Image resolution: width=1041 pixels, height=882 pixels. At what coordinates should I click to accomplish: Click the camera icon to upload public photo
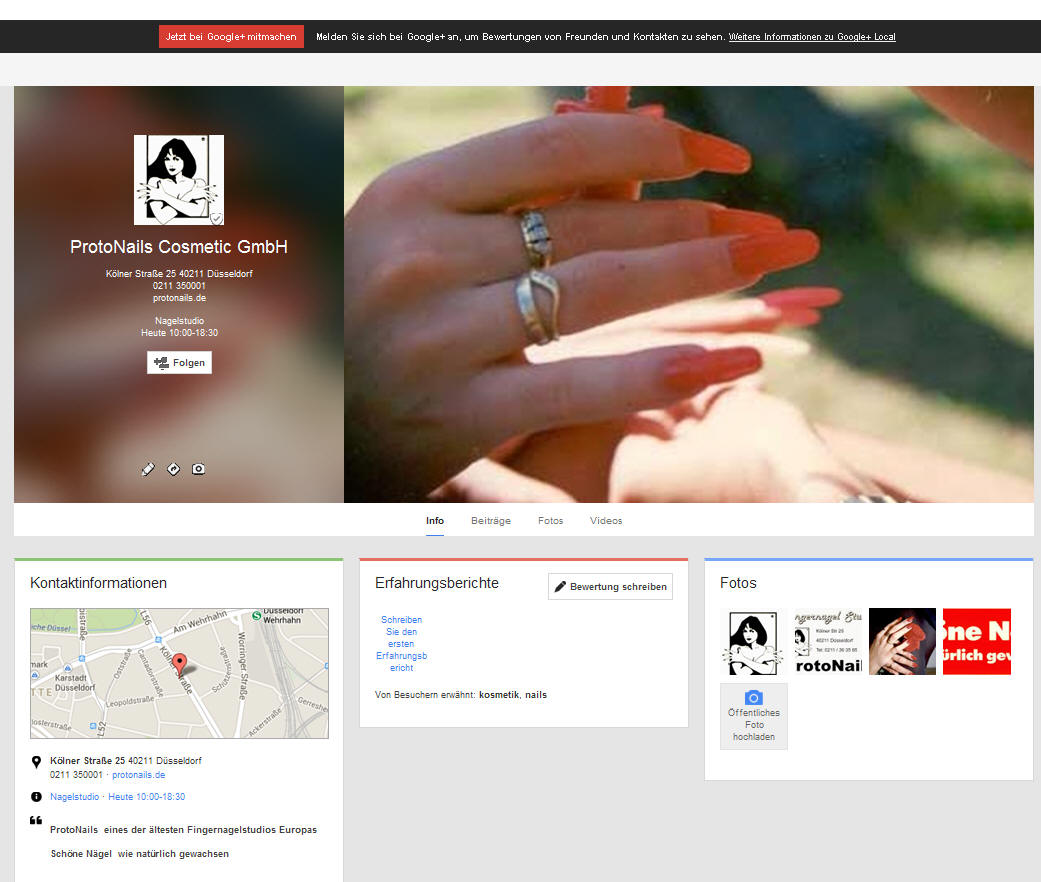click(x=754, y=698)
